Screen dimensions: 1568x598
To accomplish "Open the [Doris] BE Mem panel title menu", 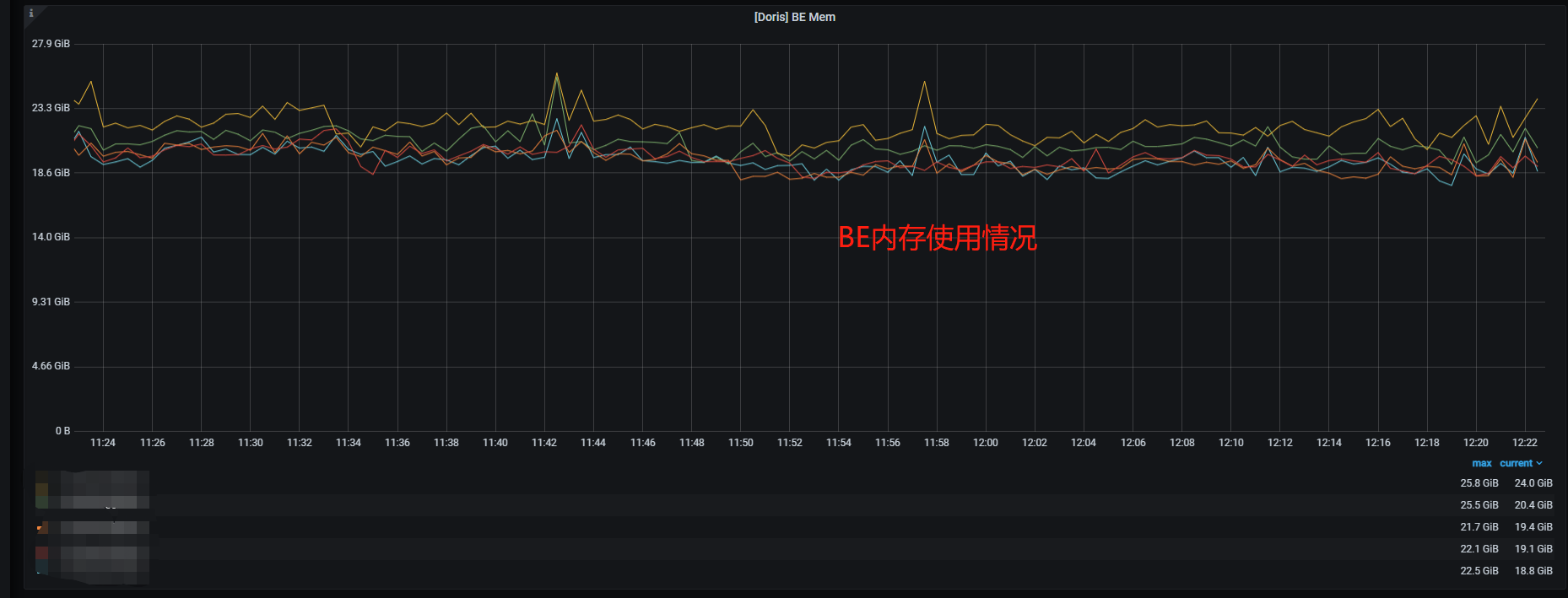I will click(794, 17).
